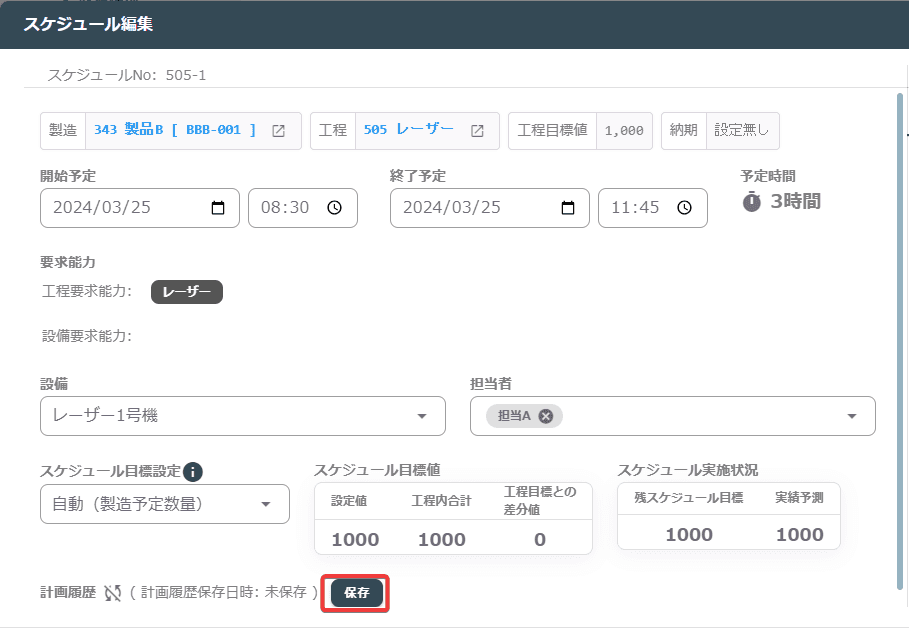
Task: Expand the 担当者 dropdown arrow
Action: (852, 416)
